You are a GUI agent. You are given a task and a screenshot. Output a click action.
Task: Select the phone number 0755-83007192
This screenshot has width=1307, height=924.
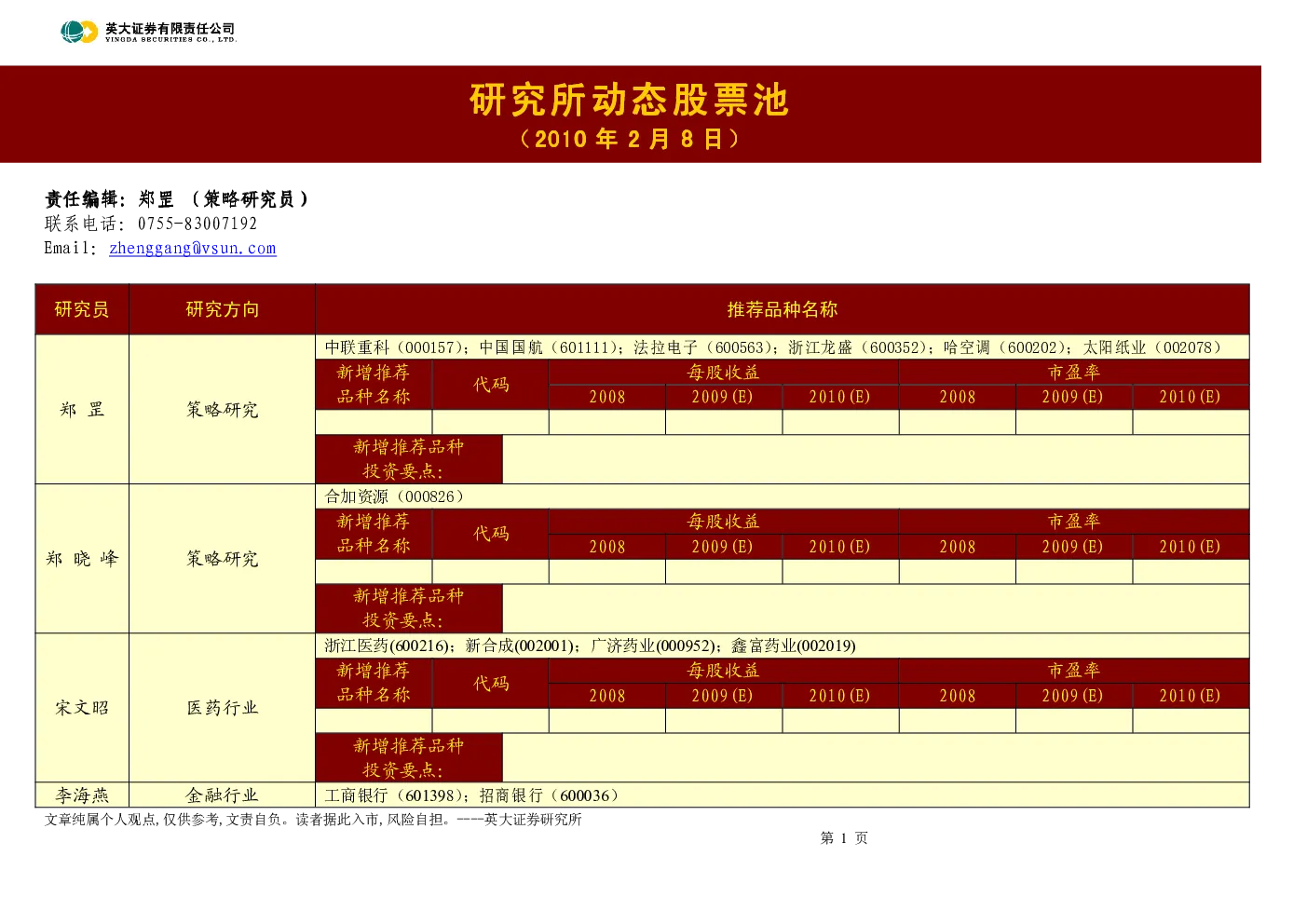point(197,224)
